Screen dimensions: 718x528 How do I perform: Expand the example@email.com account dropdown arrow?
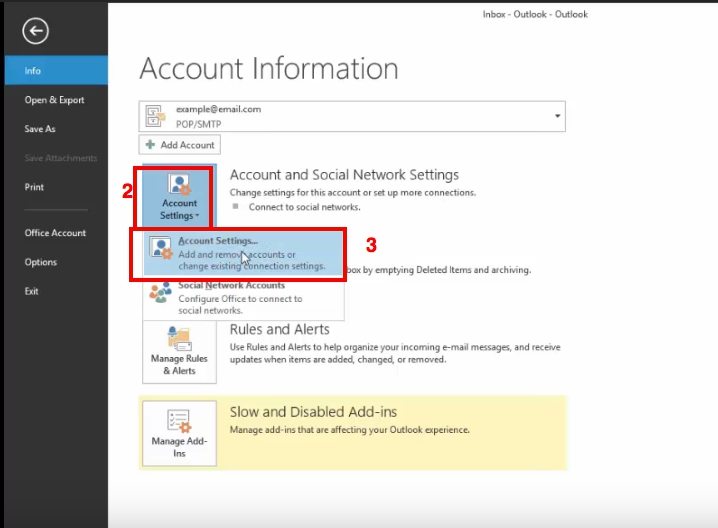click(x=557, y=116)
